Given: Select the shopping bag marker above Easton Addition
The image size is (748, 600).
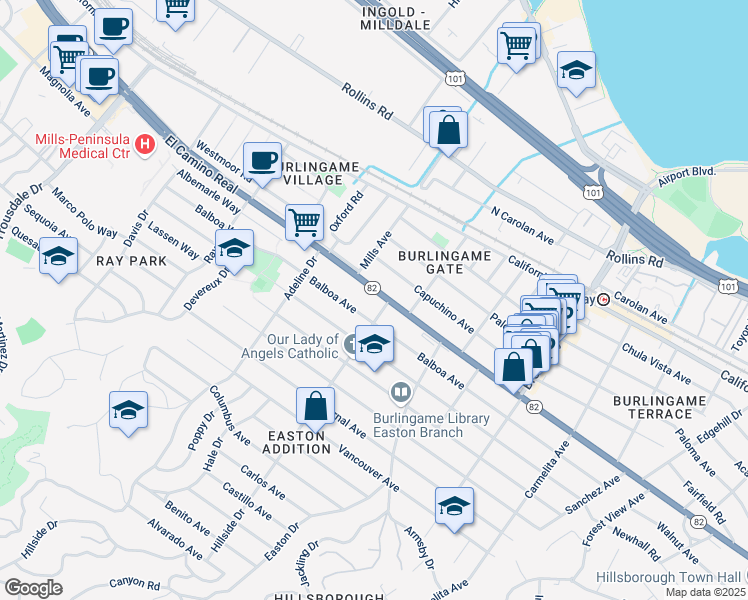Looking at the screenshot, I should coord(315,407).
